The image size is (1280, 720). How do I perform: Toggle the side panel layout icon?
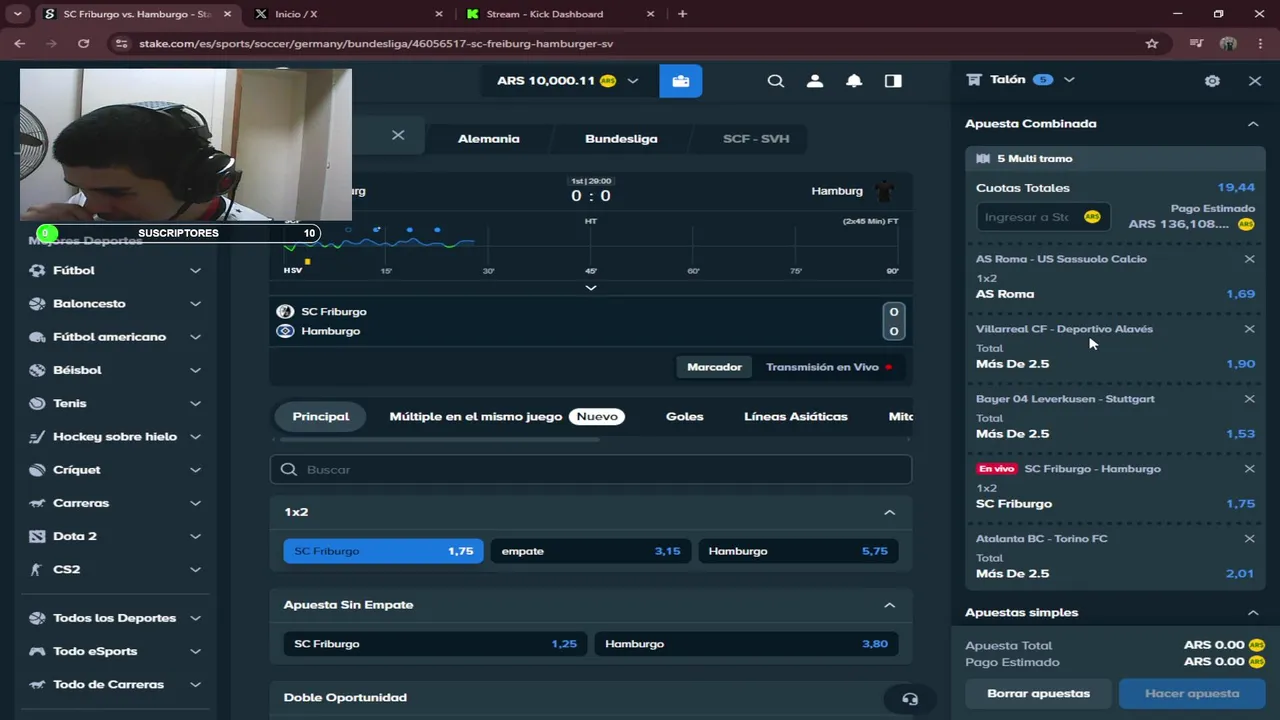coord(893,81)
